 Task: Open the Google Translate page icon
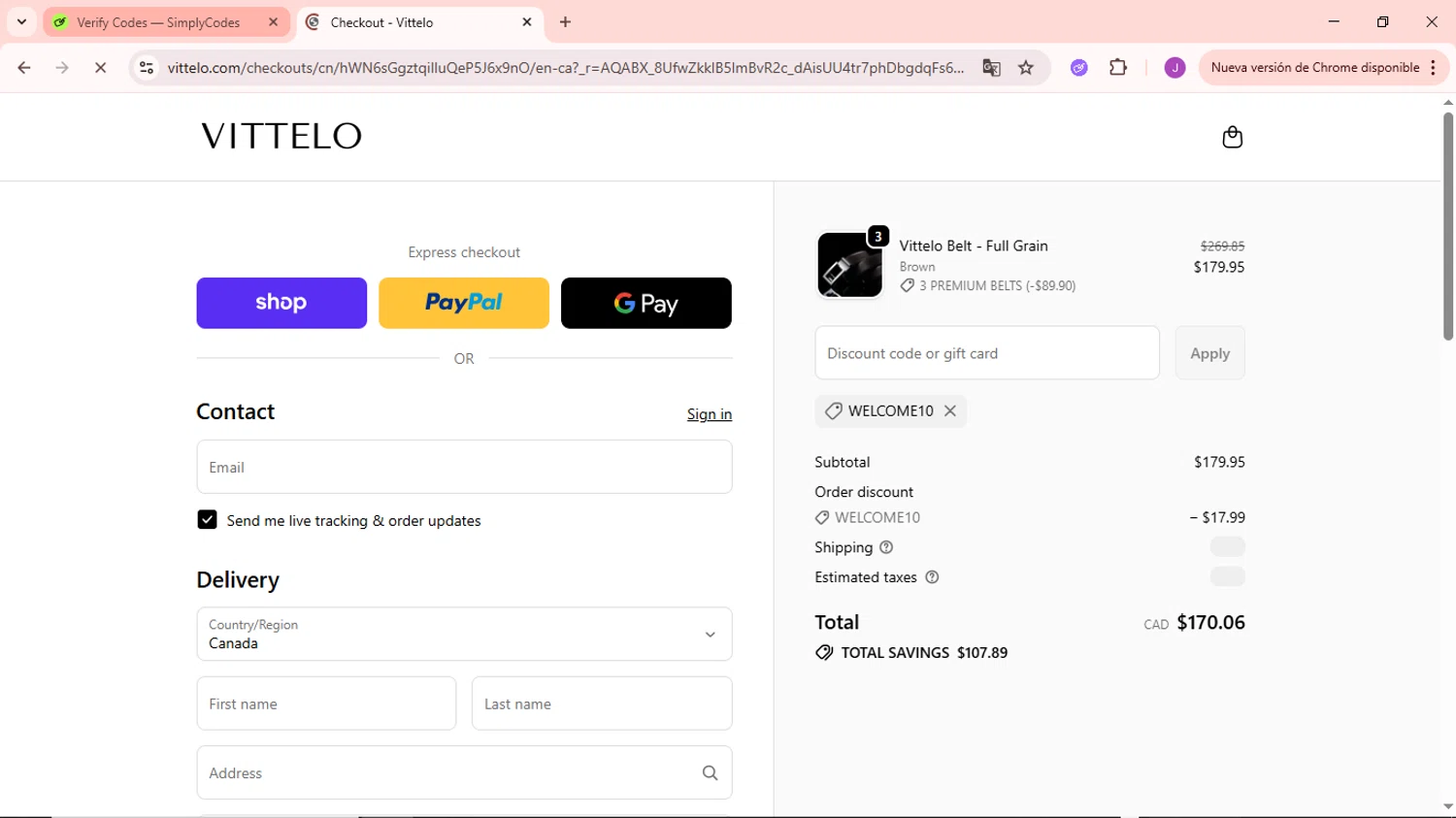pos(991,68)
